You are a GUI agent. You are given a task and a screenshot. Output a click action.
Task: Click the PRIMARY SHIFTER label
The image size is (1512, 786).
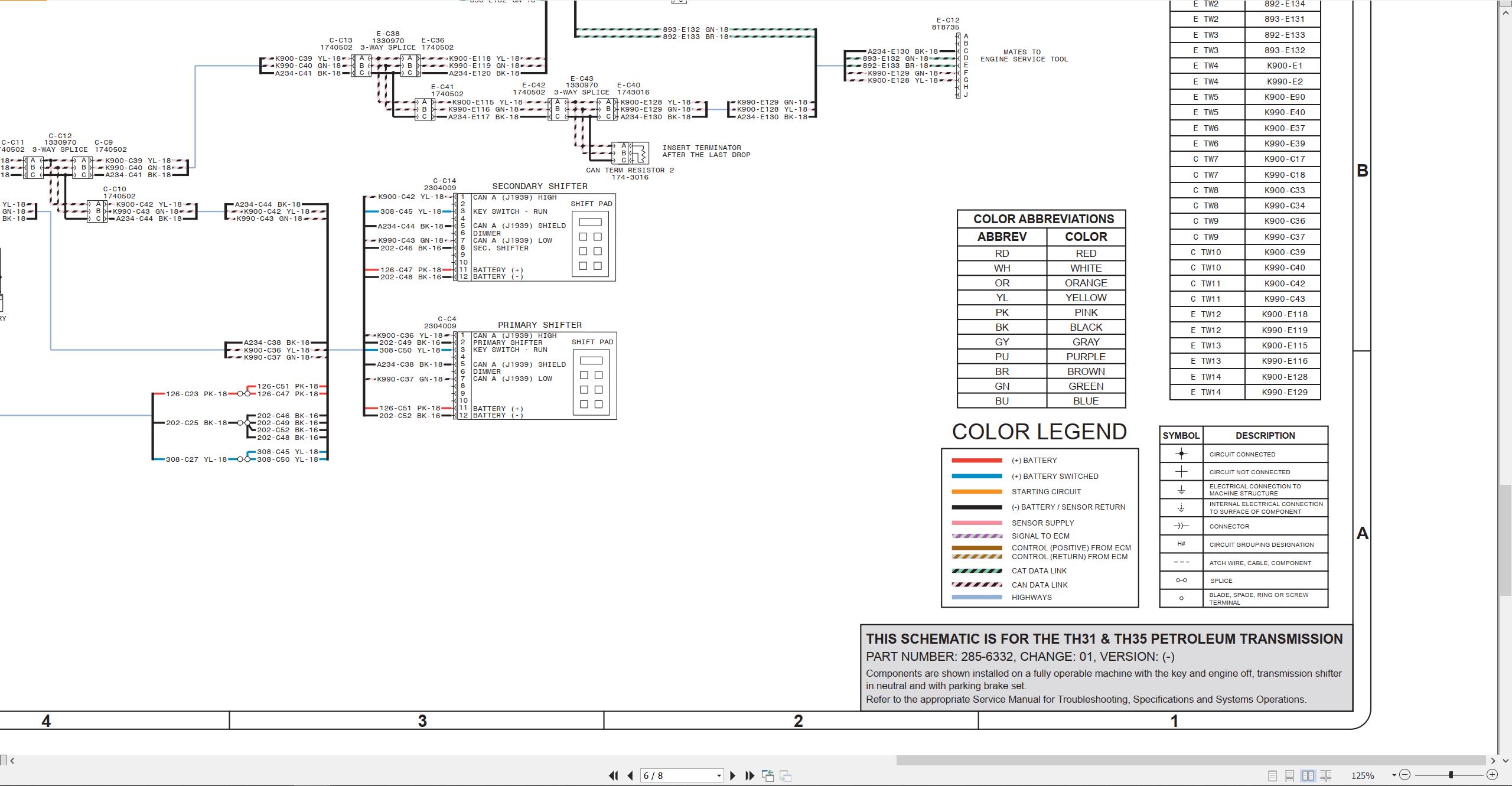540,325
